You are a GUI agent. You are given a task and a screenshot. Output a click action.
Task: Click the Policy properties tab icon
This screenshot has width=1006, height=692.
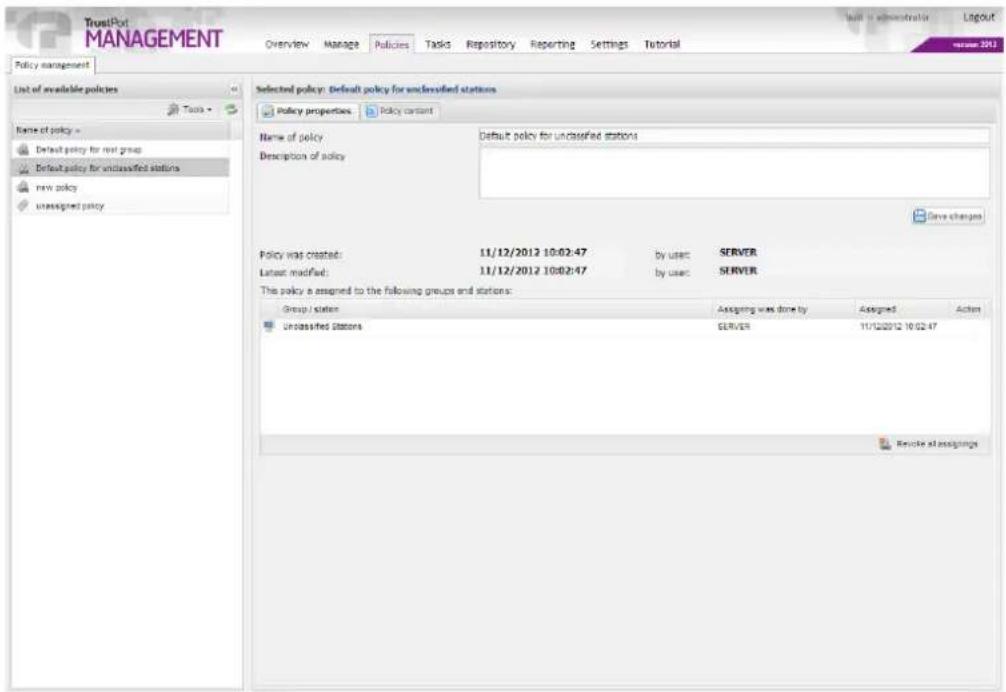[268, 112]
